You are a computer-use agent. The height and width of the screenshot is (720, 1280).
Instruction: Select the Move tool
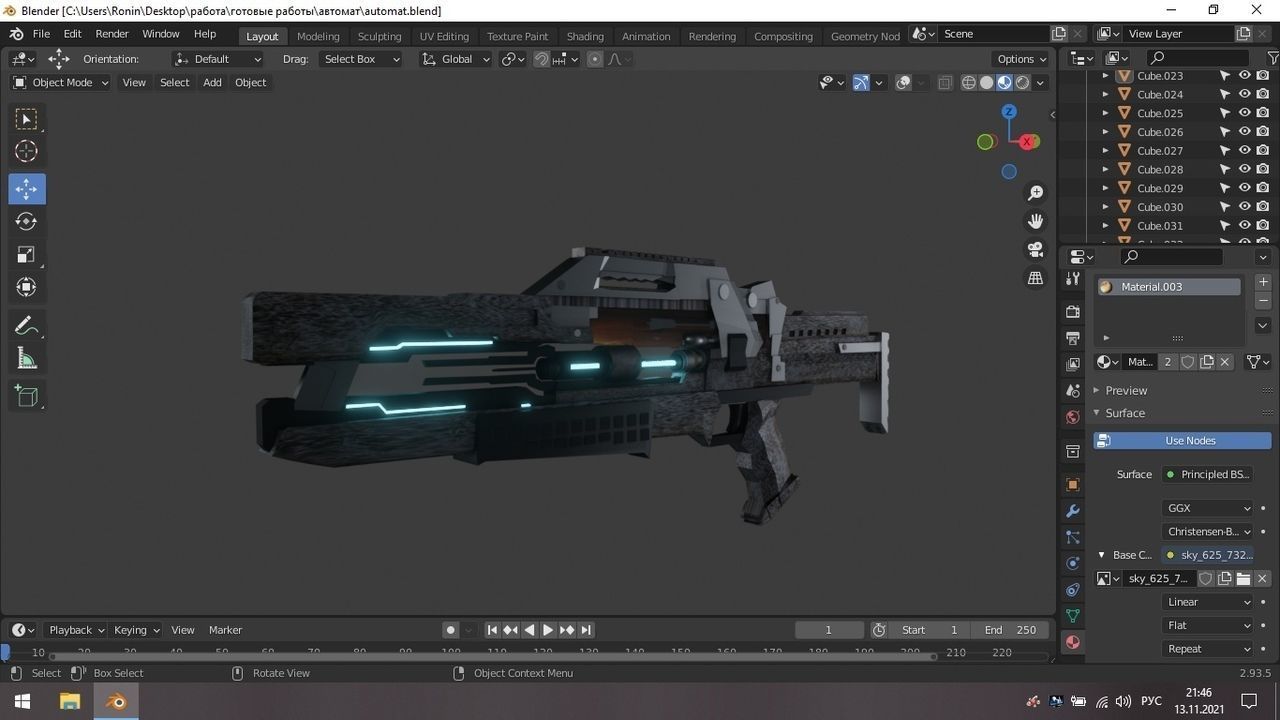[27, 189]
